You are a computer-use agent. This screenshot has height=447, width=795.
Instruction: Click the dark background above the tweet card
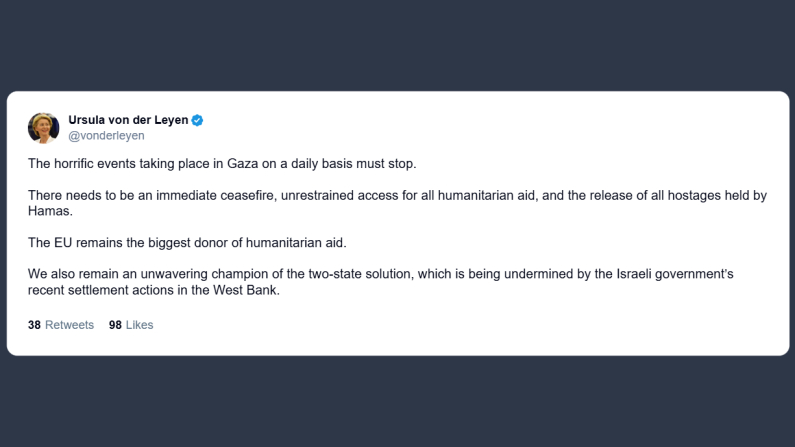pos(397,45)
